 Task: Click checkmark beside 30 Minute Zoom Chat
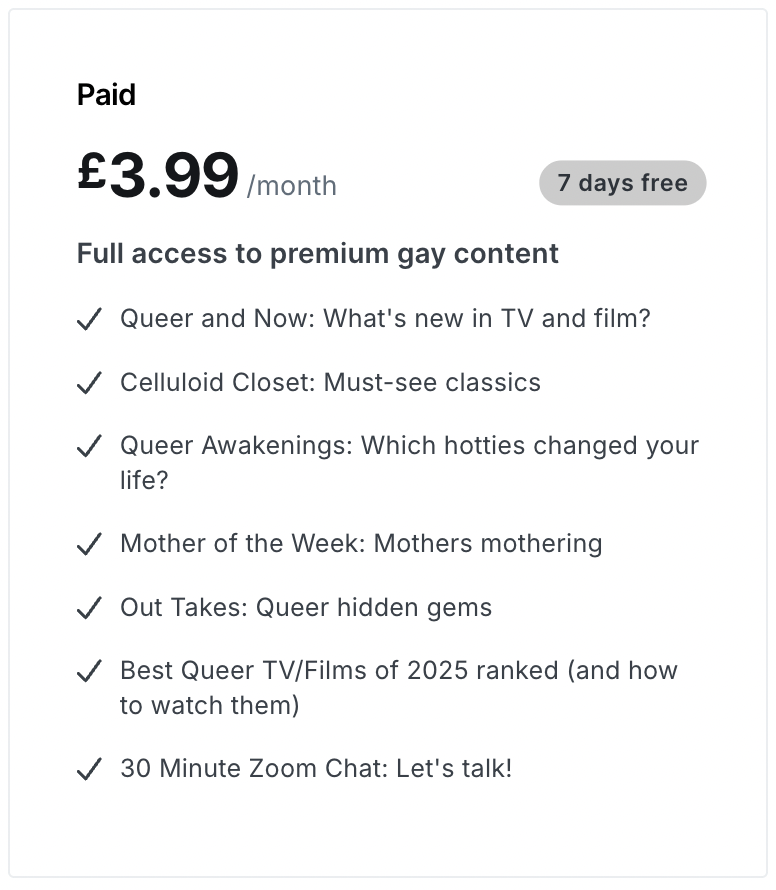click(90, 770)
